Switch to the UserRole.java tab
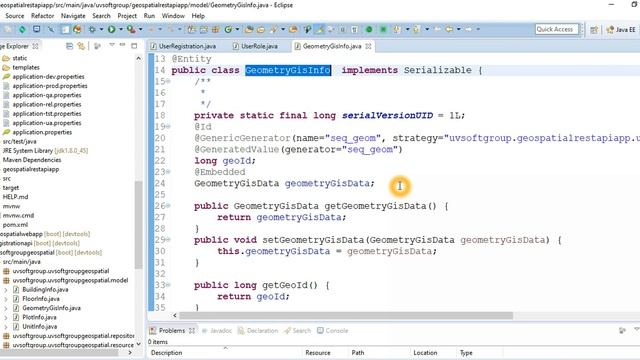This screenshot has width=640, height=360. tap(256, 46)
